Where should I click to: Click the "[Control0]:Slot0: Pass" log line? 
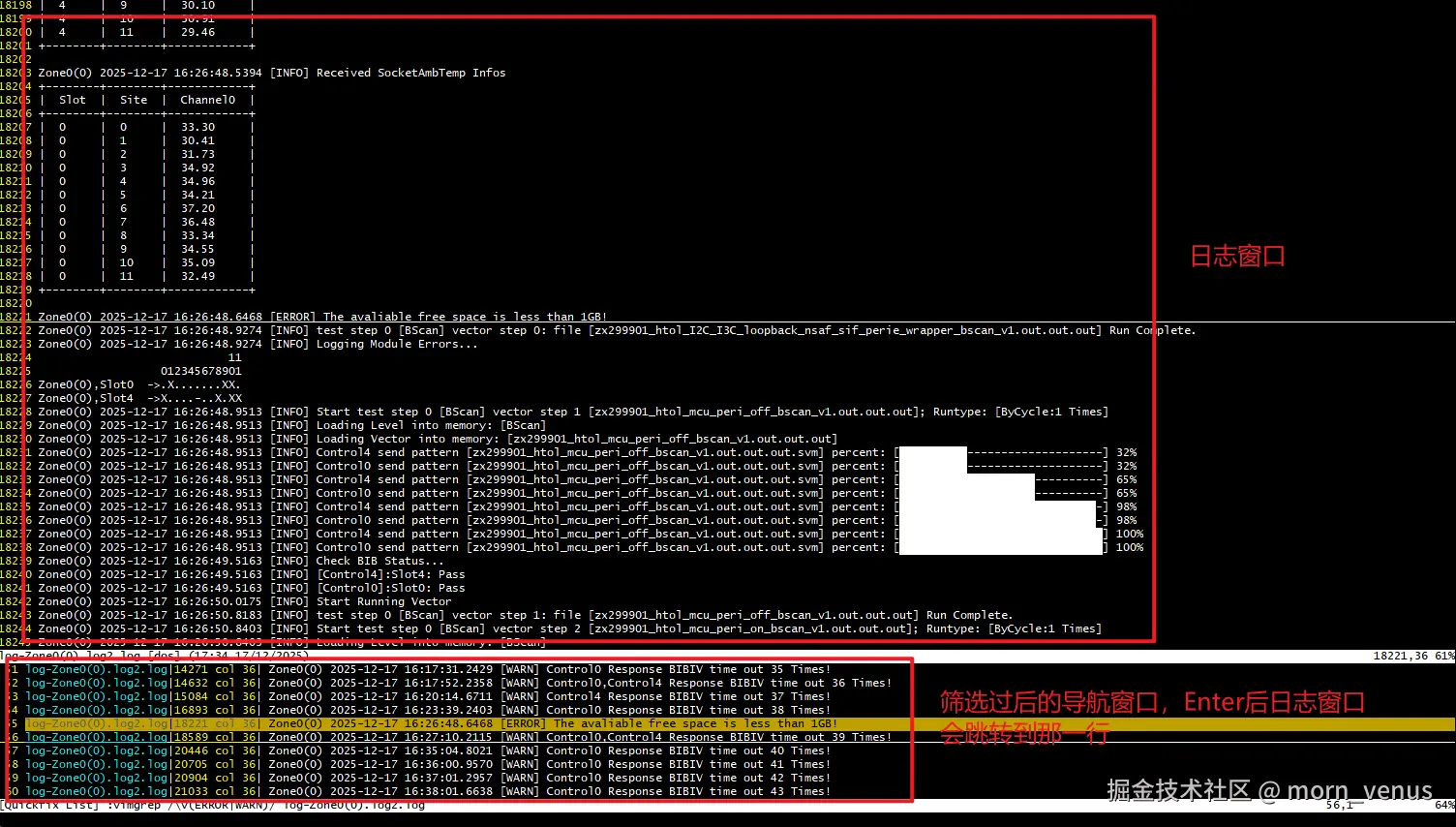click(251, 588)
